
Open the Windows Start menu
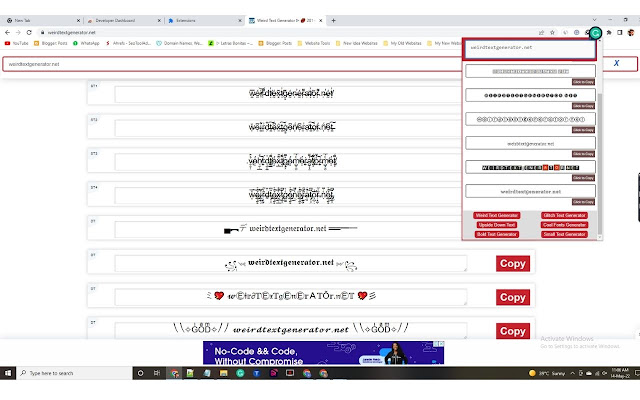tap(7, 373)
